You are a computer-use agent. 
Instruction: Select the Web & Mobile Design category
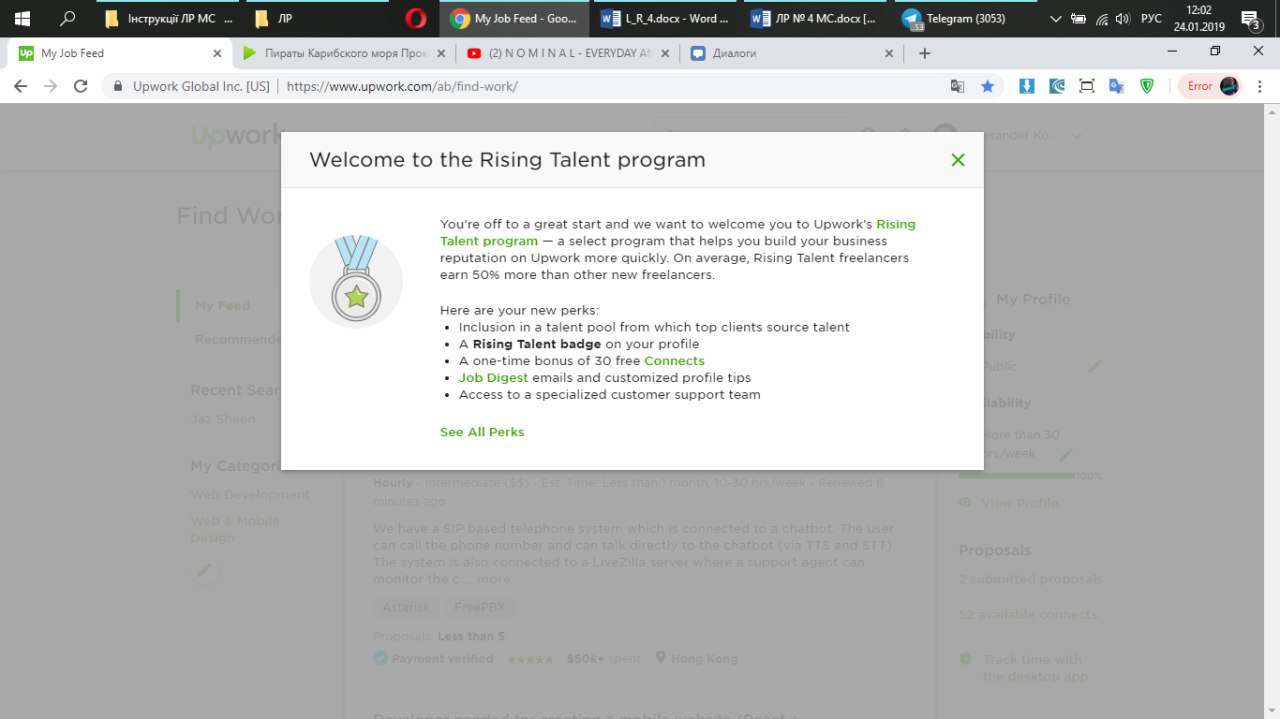click(x=236, y=529)
